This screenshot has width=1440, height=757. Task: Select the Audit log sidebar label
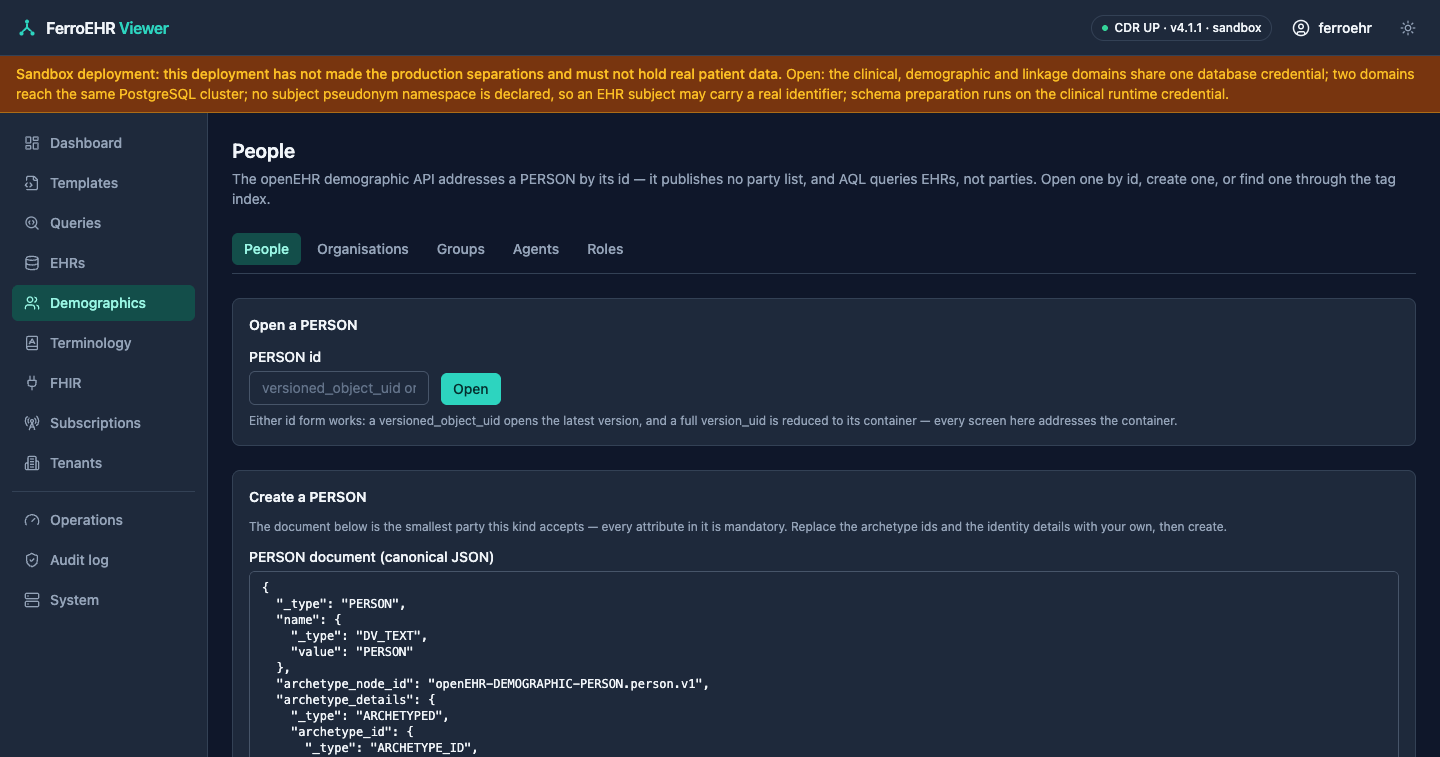79,560
